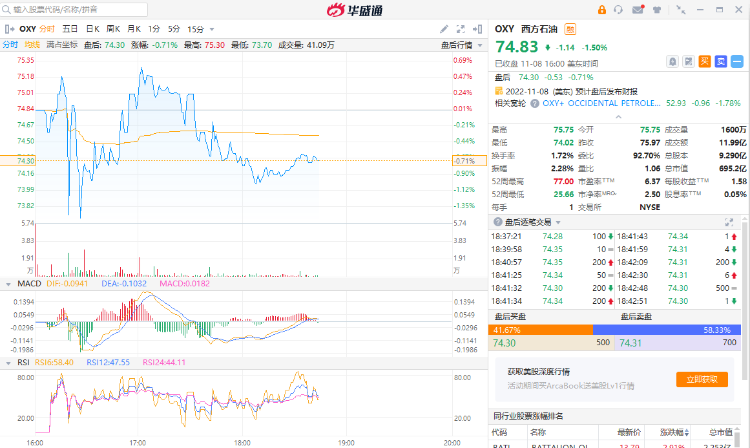Toggle the 均线 average line display
The width and height of the screenshot is (750, 448).
click(32, 45)
